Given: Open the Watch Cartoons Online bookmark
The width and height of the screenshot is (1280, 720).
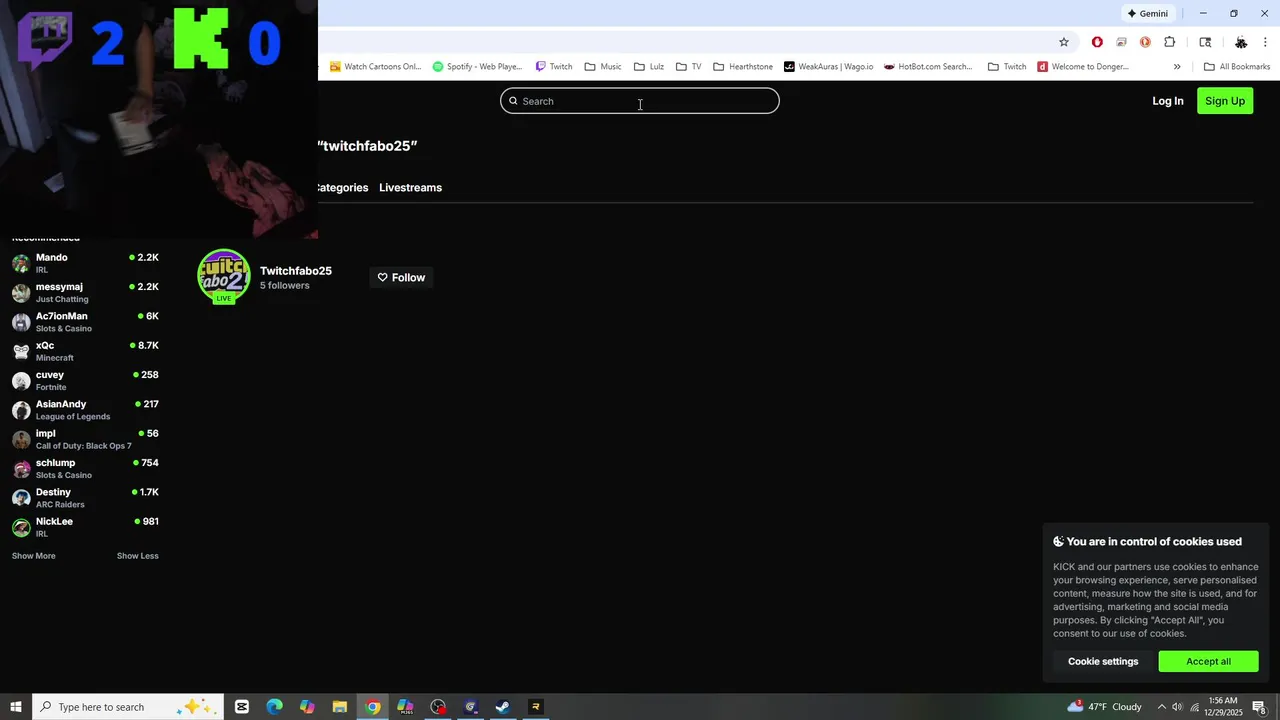Looking at the screenshot, I should pos(375,67).
